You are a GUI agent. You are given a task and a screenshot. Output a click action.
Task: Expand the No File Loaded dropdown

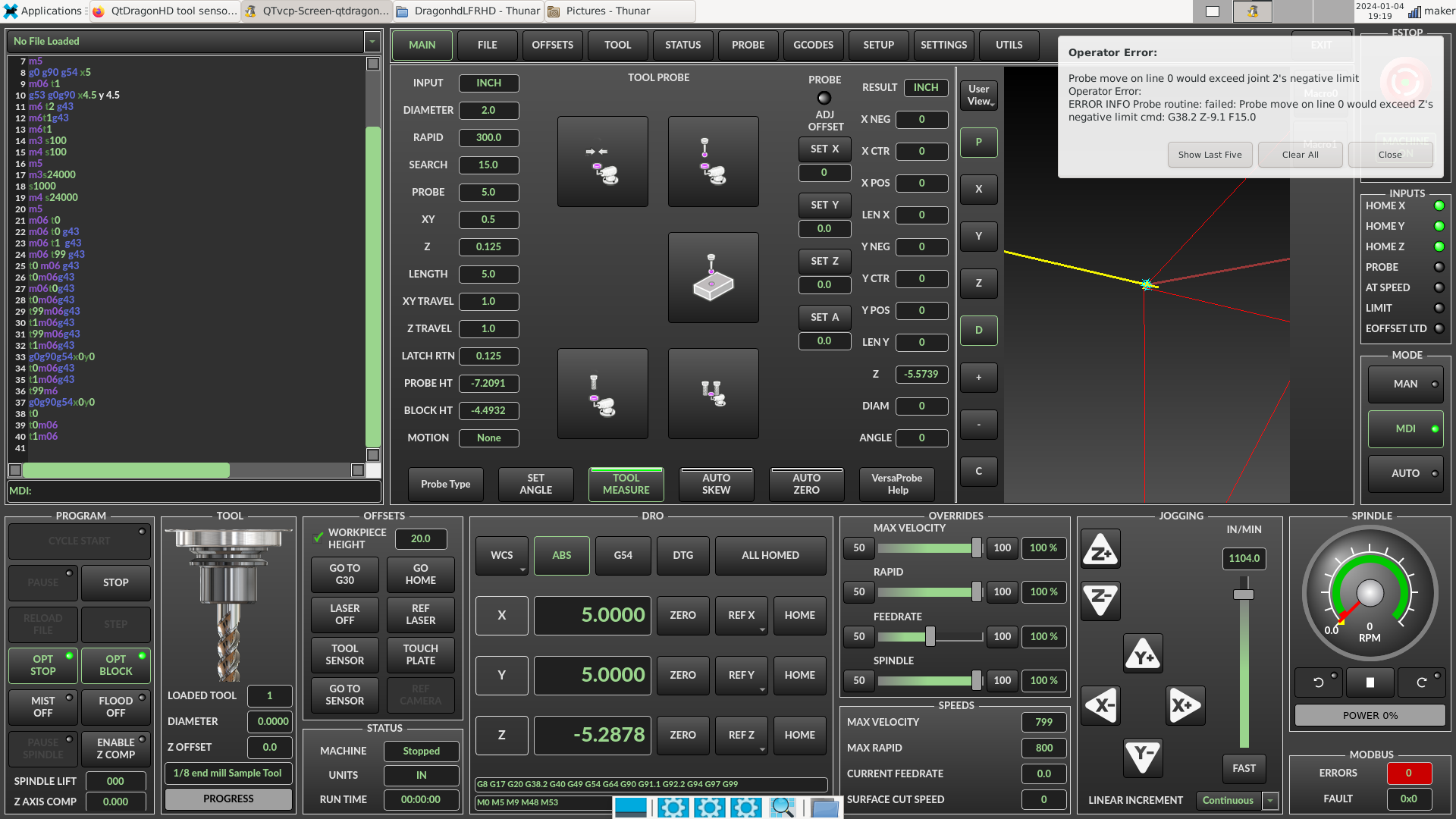point(372,42)
